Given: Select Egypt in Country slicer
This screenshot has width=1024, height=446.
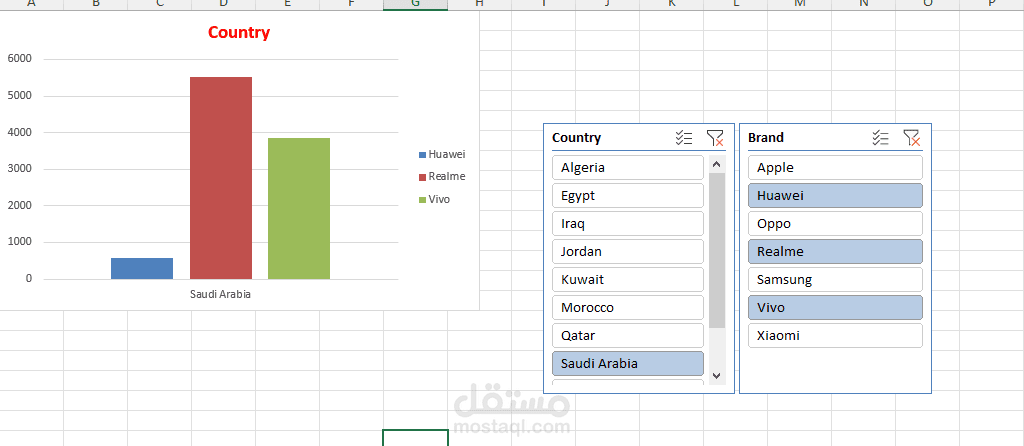Looking at the screenshot, I should pos(628,195).
